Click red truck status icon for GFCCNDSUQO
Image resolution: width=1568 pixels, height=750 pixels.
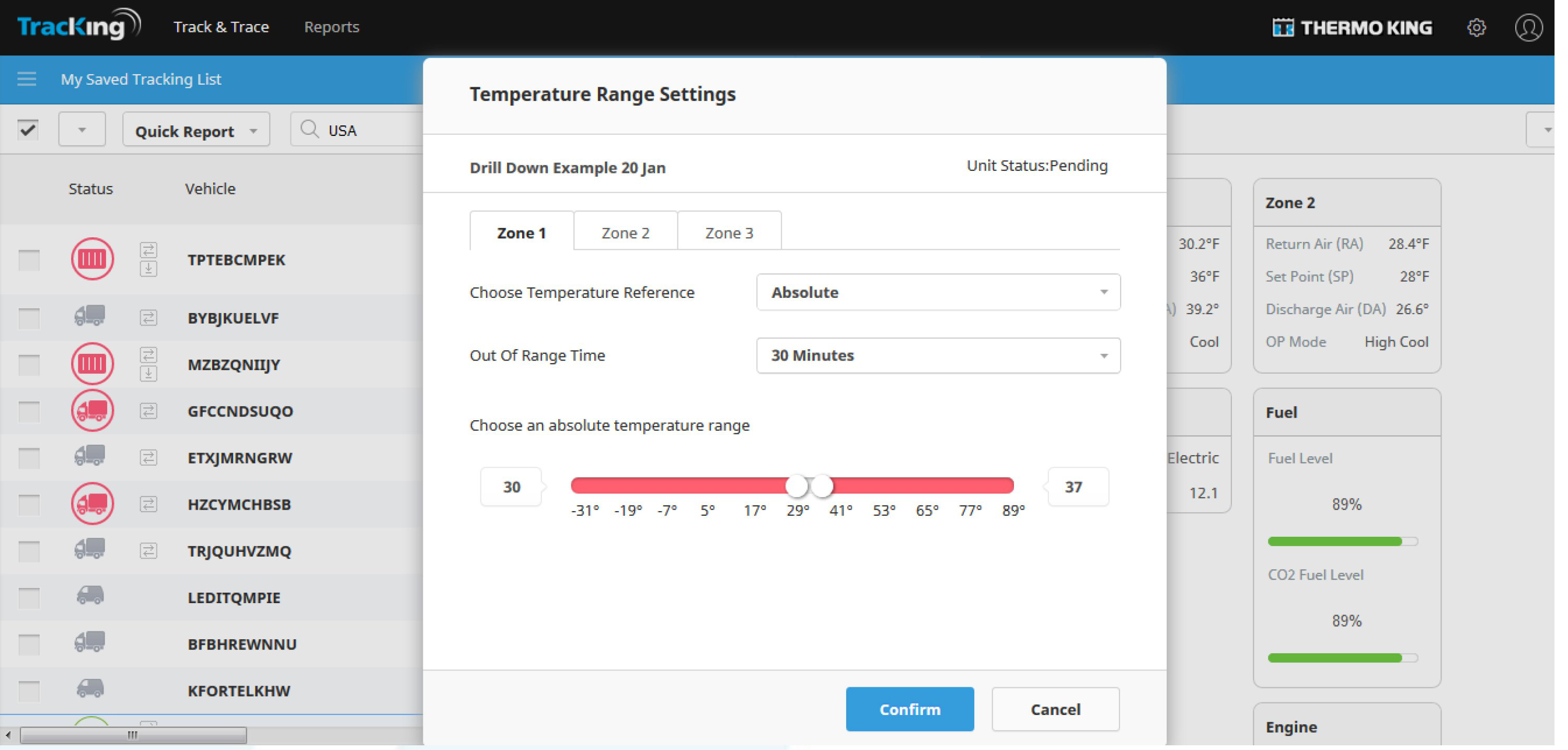[x=92, y=411]
